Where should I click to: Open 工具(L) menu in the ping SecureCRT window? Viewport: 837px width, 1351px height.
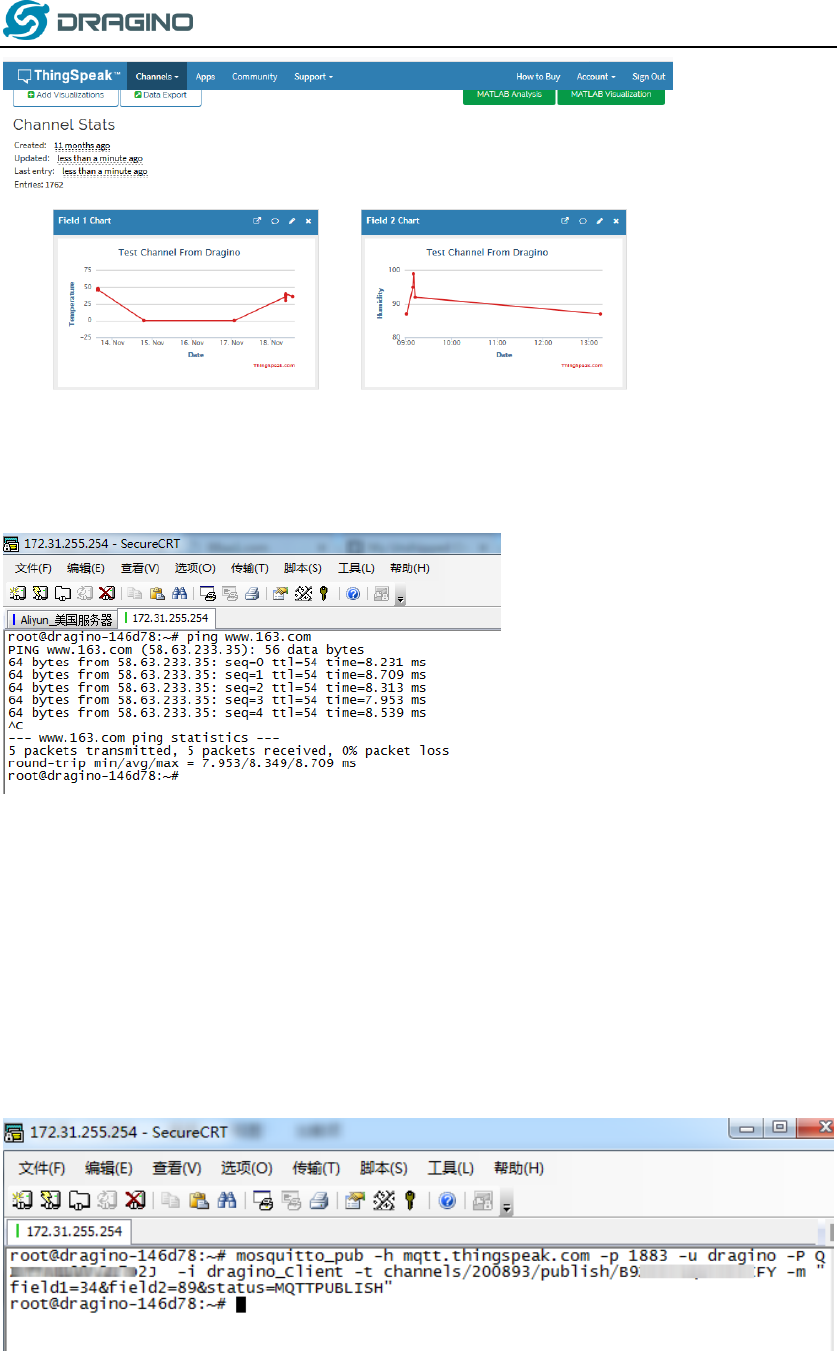[356, 568]
